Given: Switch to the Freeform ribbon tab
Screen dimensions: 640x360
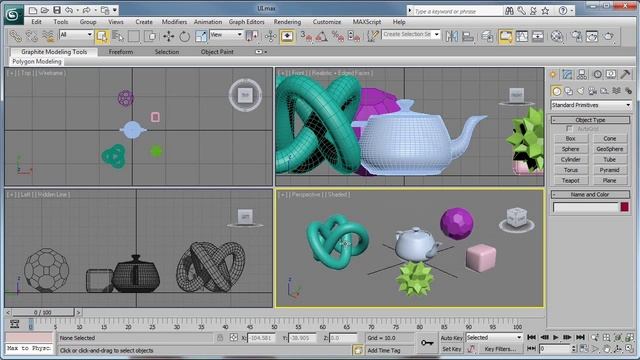Looking at the screenshot, I should [x=121, y=52].
